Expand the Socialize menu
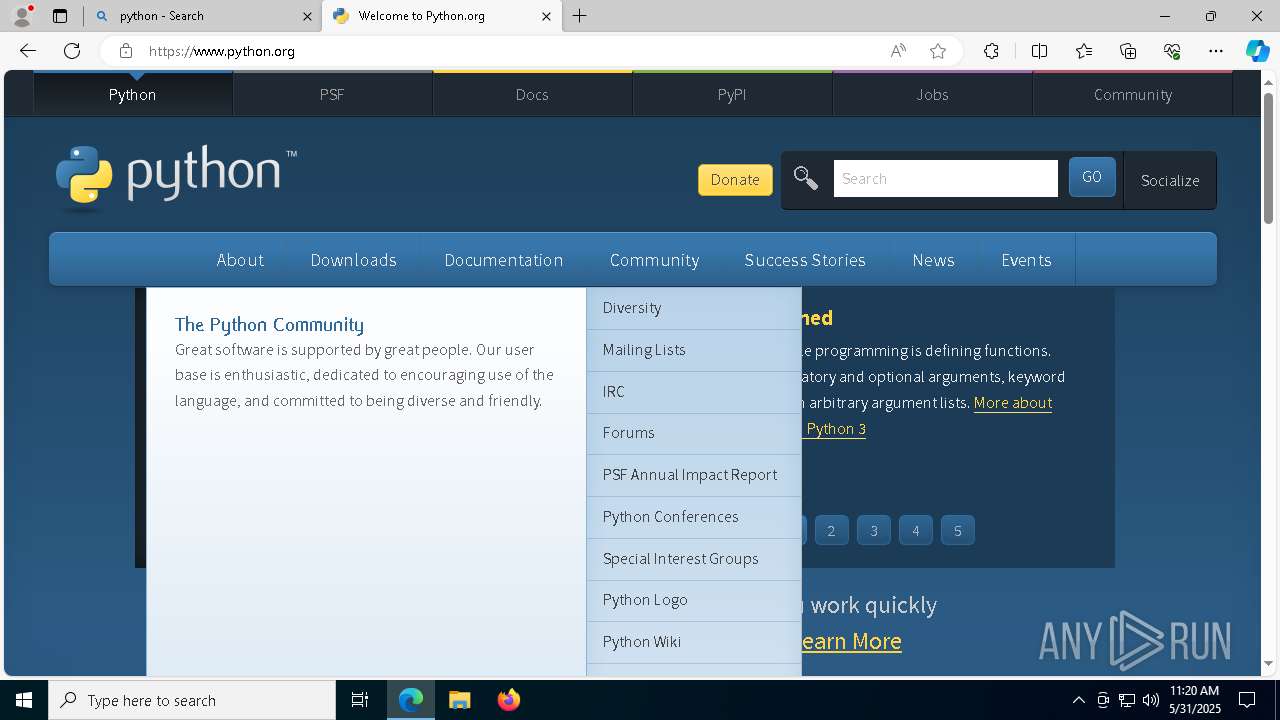Image resolution: width=1280 pixels, height=720 pixels. (x=1170, y=180)
